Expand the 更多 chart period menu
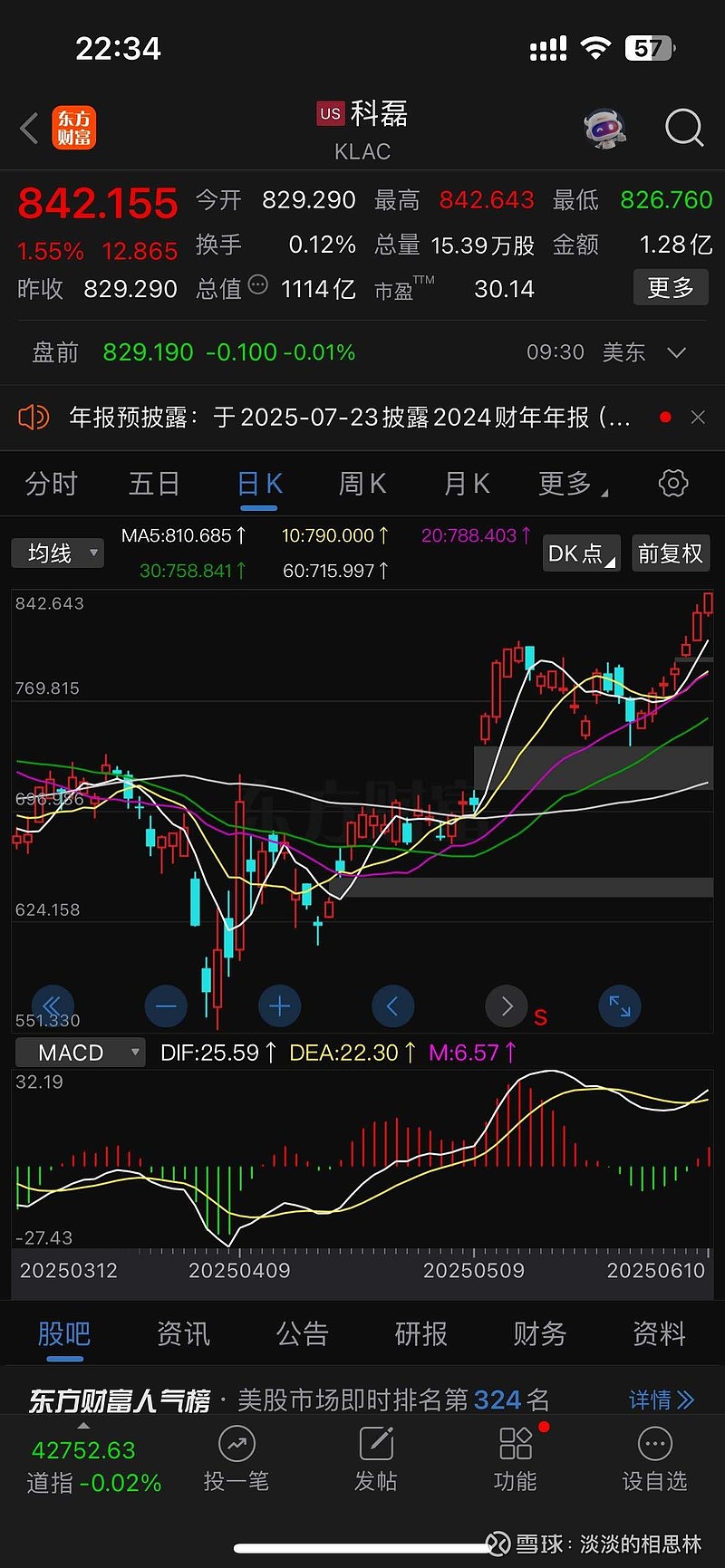 tap(573, 484)
